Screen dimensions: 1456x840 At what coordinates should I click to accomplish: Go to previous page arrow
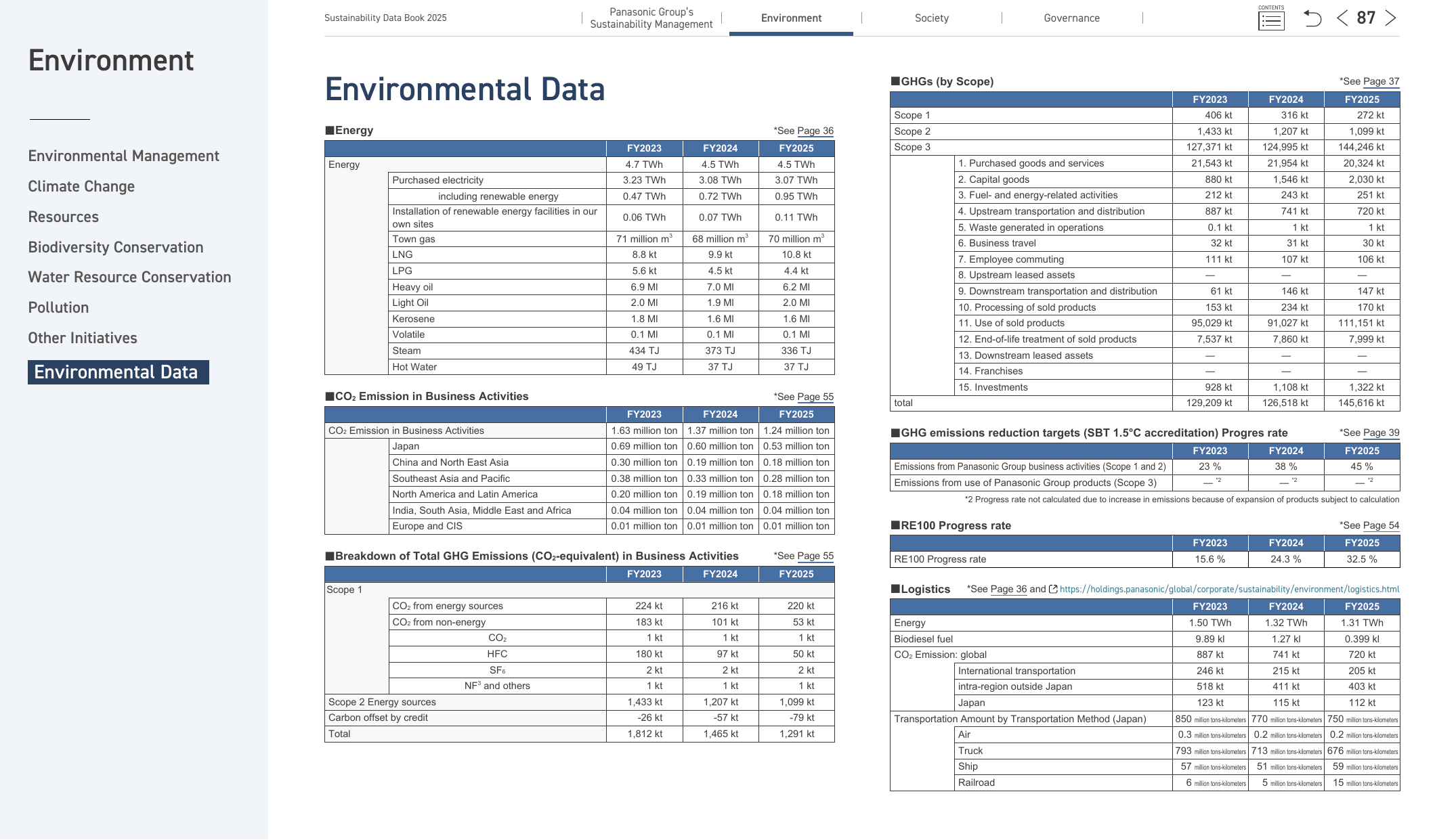(1342, 18)
